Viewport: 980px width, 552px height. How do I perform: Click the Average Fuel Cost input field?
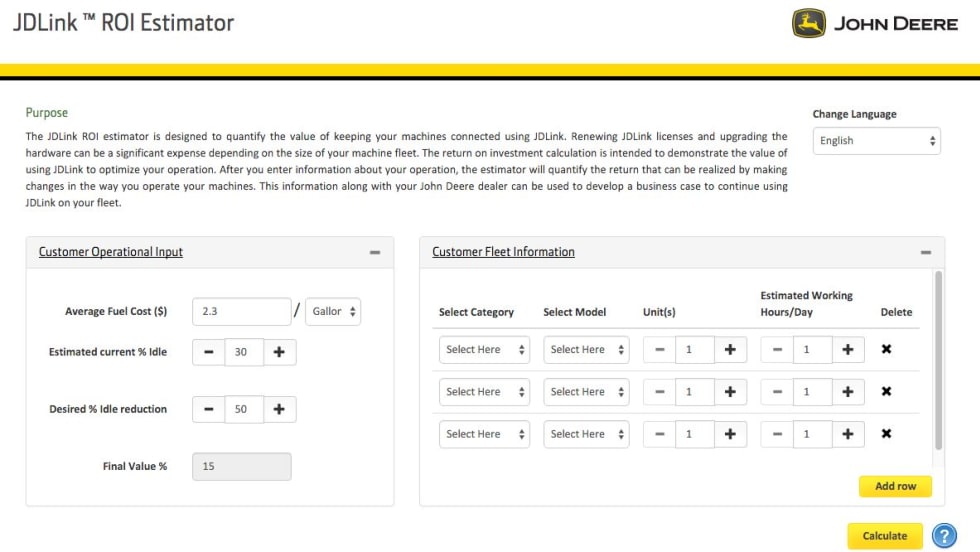(x=241, y=311)
